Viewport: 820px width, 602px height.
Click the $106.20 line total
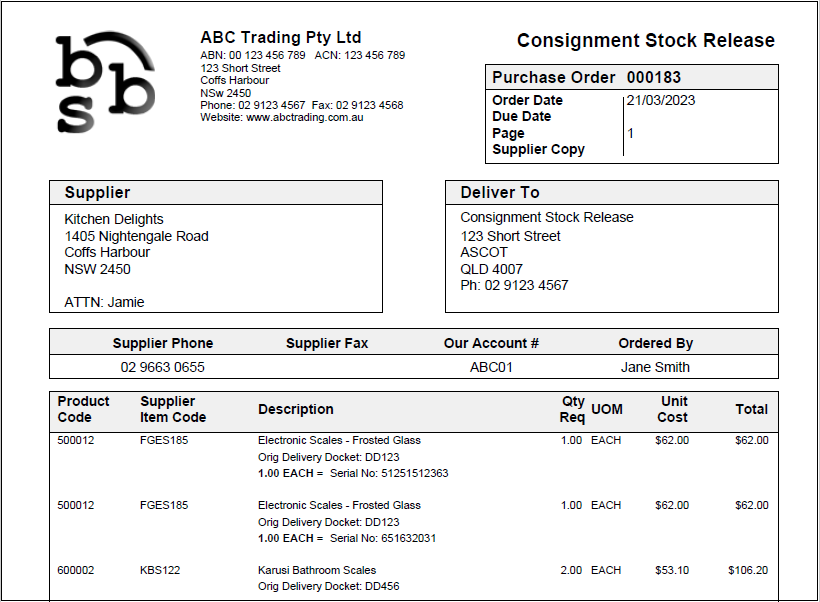click(x=748, y=570)
